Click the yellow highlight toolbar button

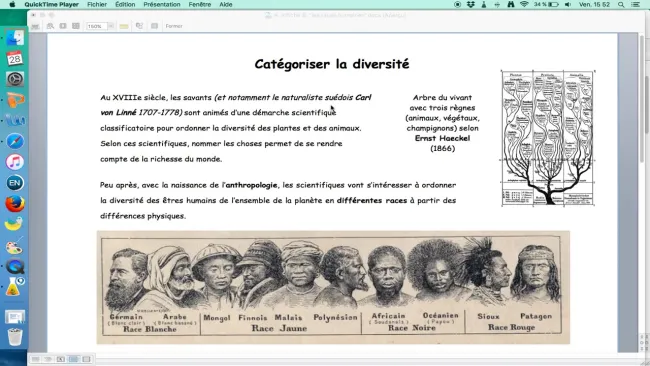[124, 26]
